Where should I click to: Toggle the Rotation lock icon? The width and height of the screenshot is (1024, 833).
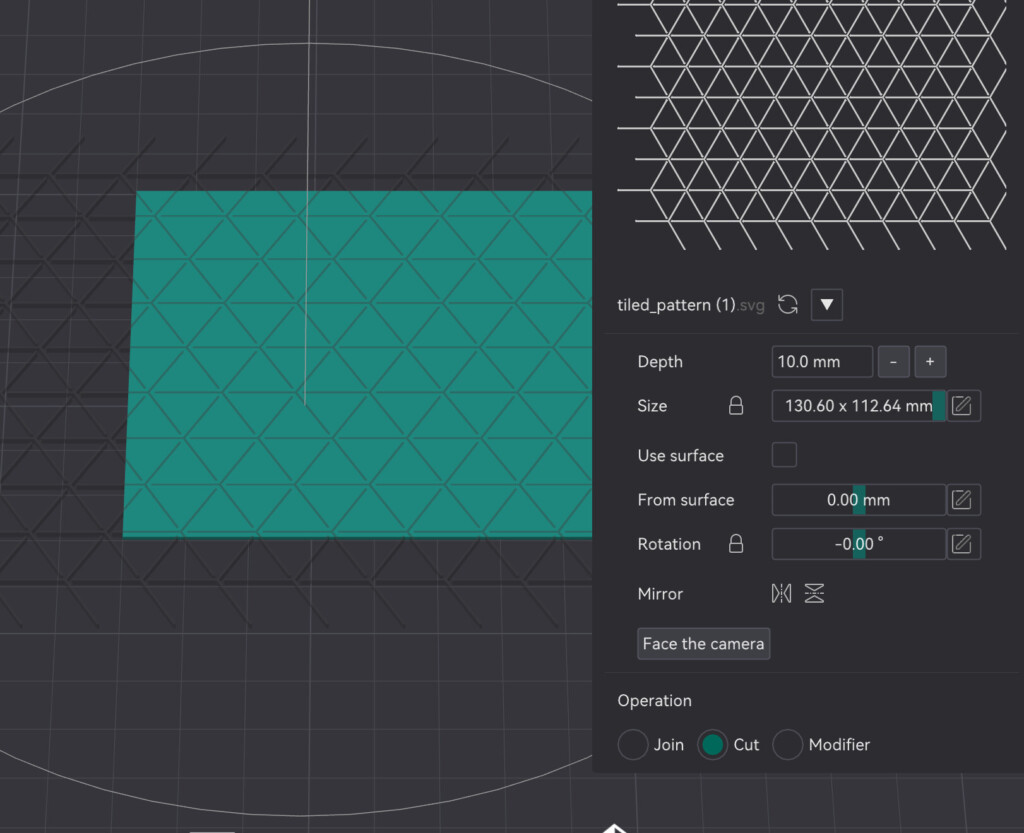point(736,544)
